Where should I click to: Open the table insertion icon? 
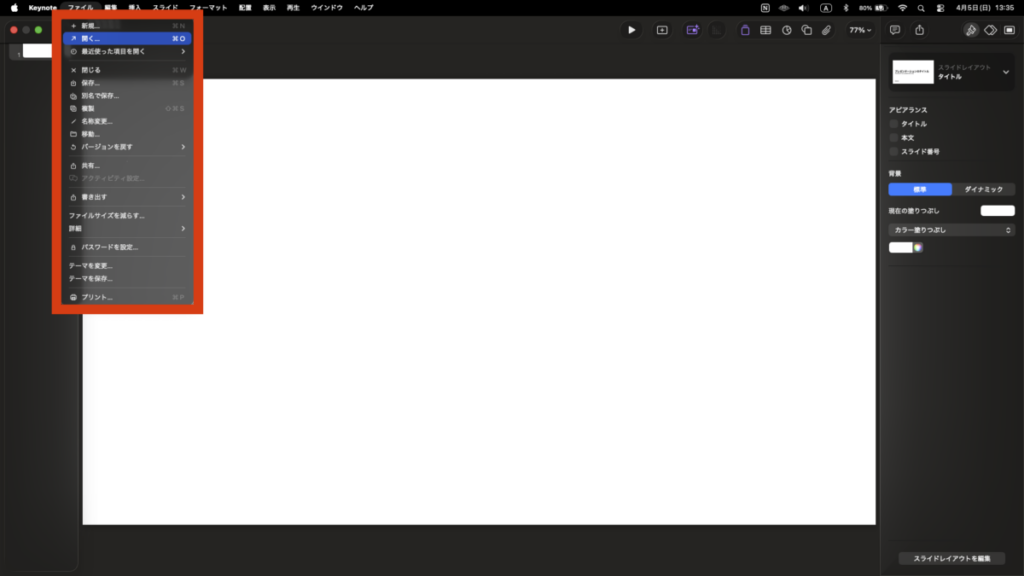click(765, 30)
